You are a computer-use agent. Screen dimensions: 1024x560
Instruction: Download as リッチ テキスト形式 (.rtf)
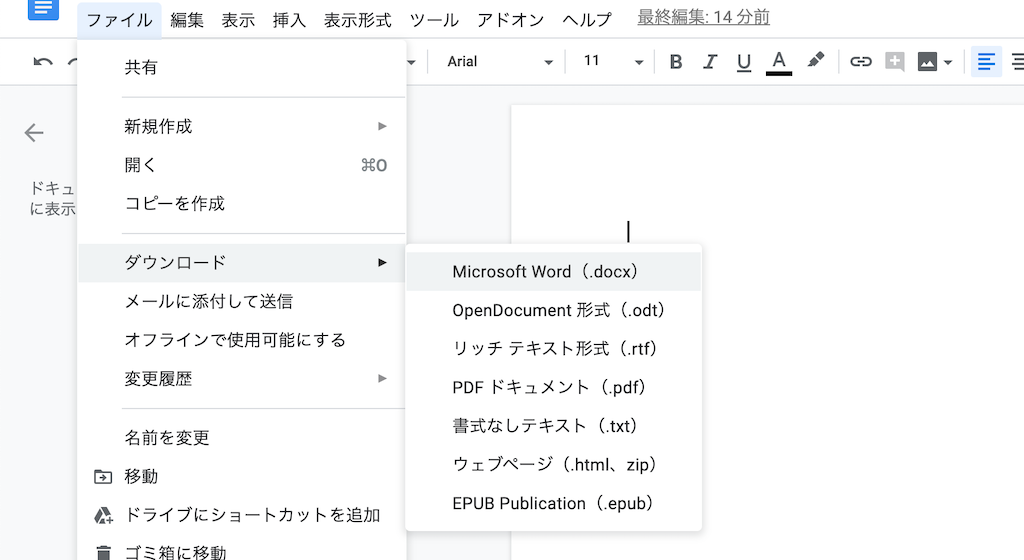(x=553, y=349)
